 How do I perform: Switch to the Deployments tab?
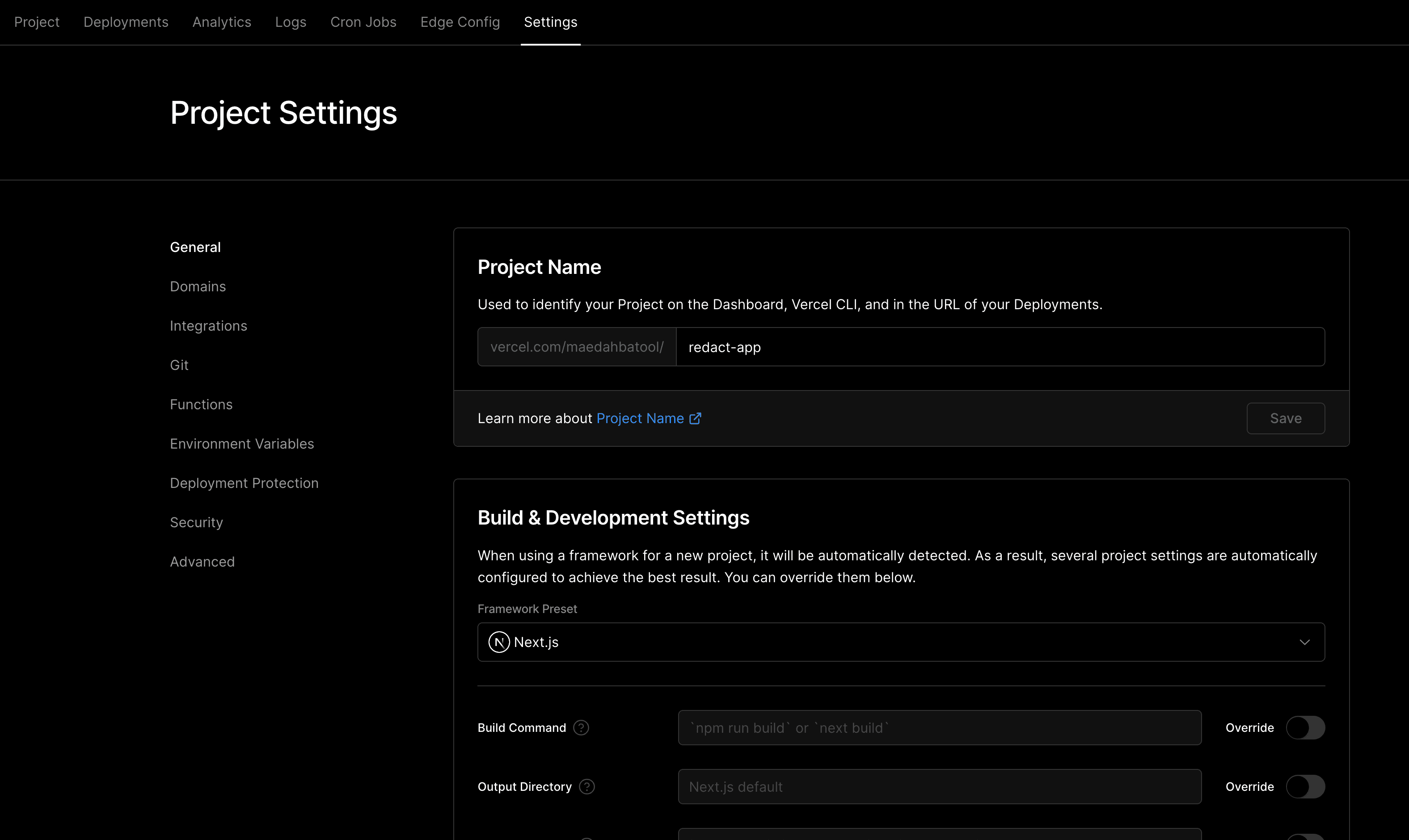126,22
